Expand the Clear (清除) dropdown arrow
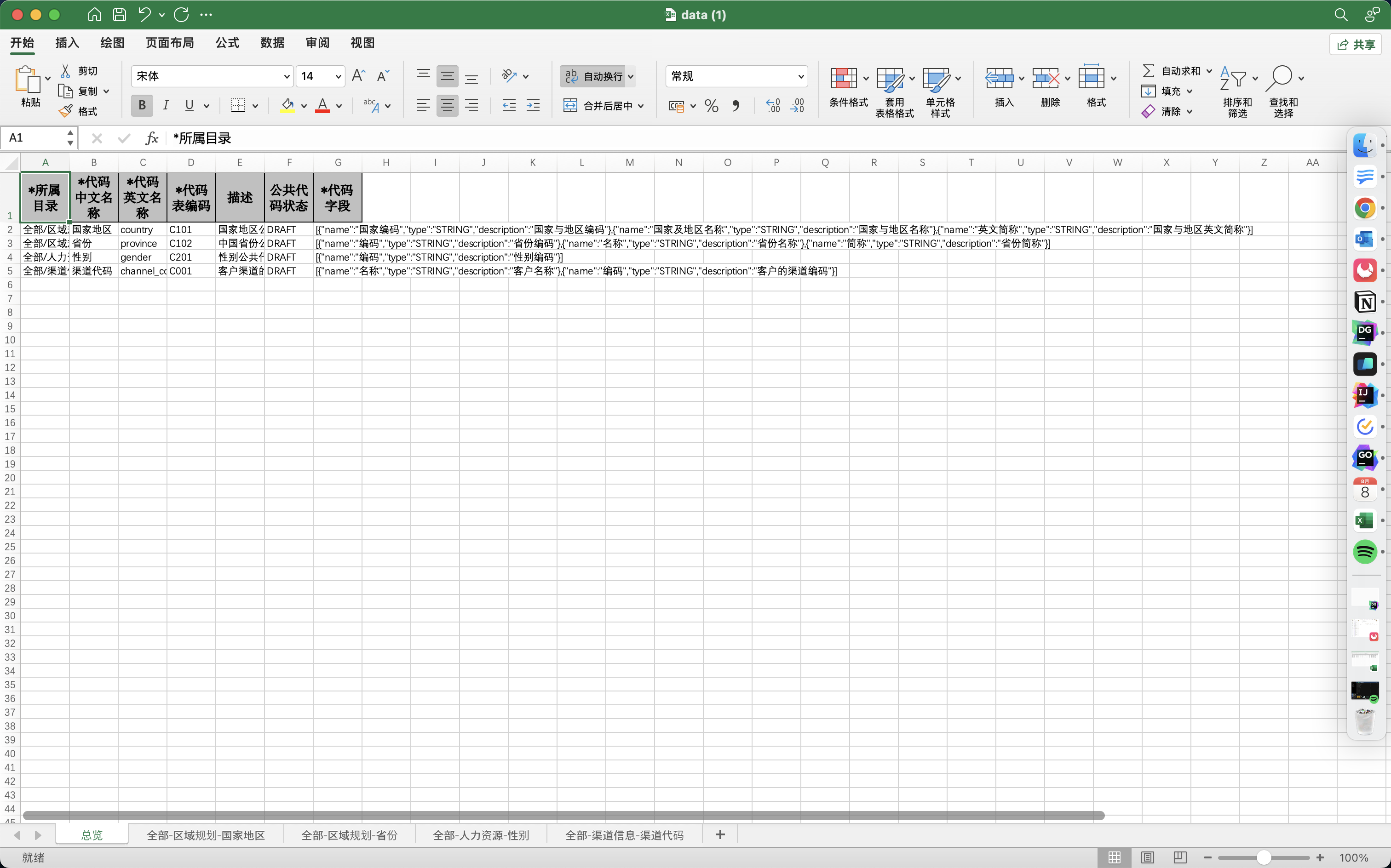Viewport: 1391px width, 868px height. pyautogui.click(x=1190, y=111)
